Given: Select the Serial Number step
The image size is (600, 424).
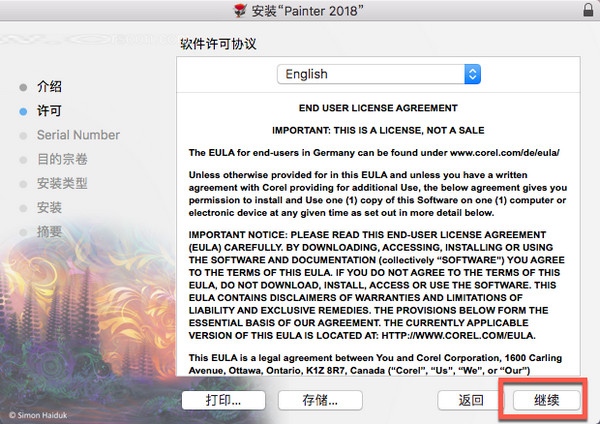Looking at the screenshot, I should coord(78,135).
